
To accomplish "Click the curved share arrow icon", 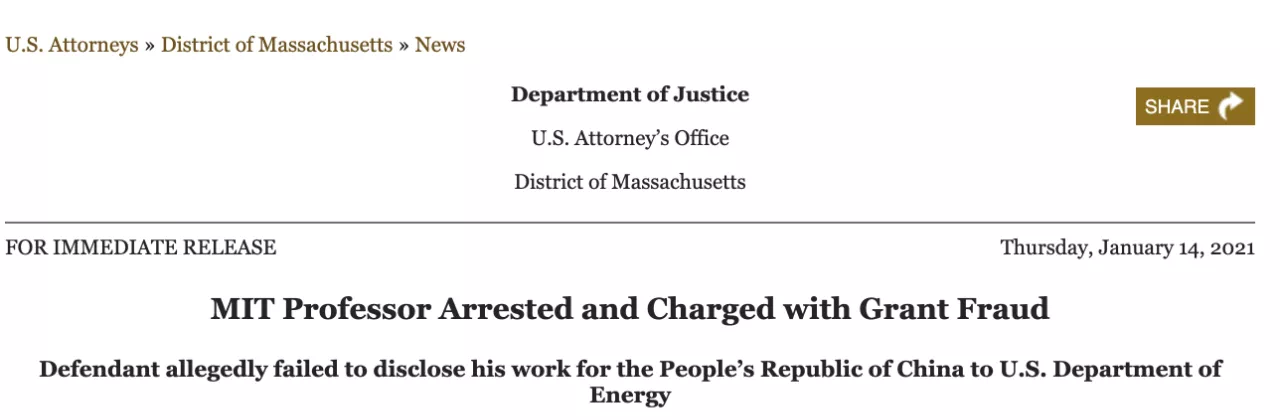I will pyautogui.click(x=1231, y=106).
